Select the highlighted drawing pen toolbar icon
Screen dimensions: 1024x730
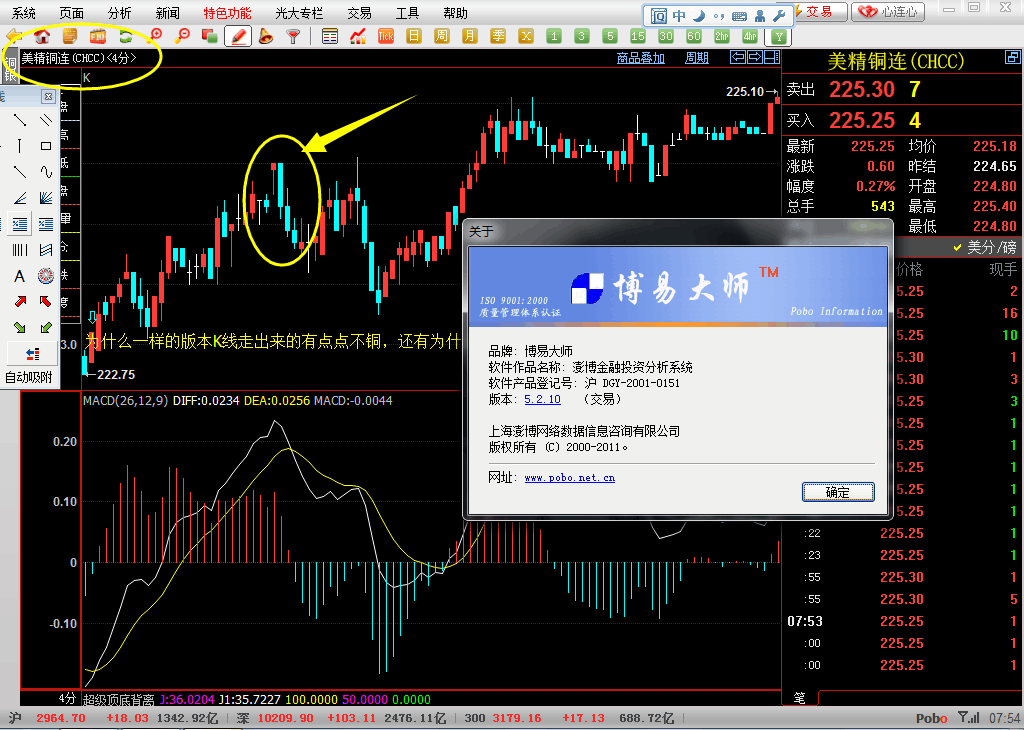(x=239, y=37)
